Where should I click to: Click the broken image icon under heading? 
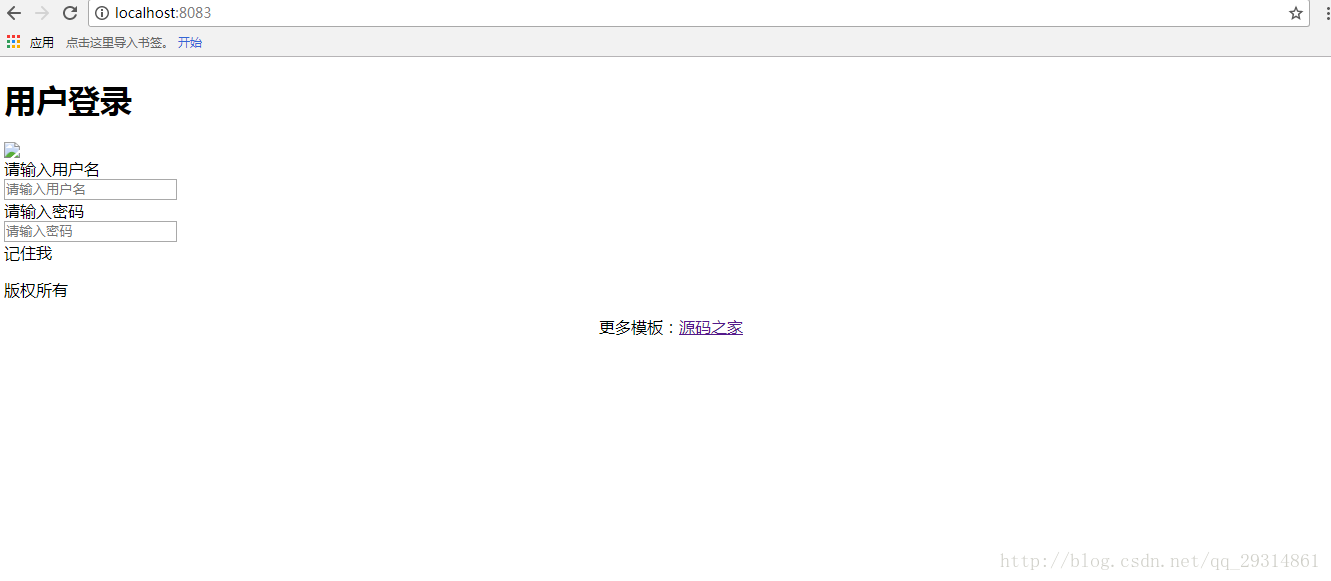(x=12, y=150)
